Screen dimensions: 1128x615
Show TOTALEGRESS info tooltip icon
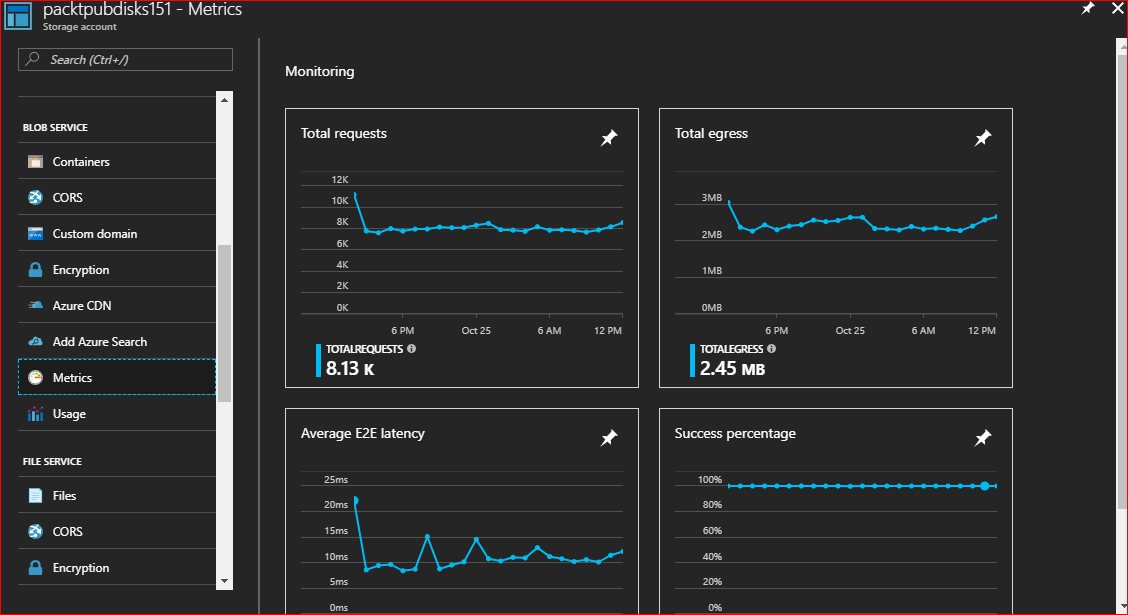coord(771,348)
